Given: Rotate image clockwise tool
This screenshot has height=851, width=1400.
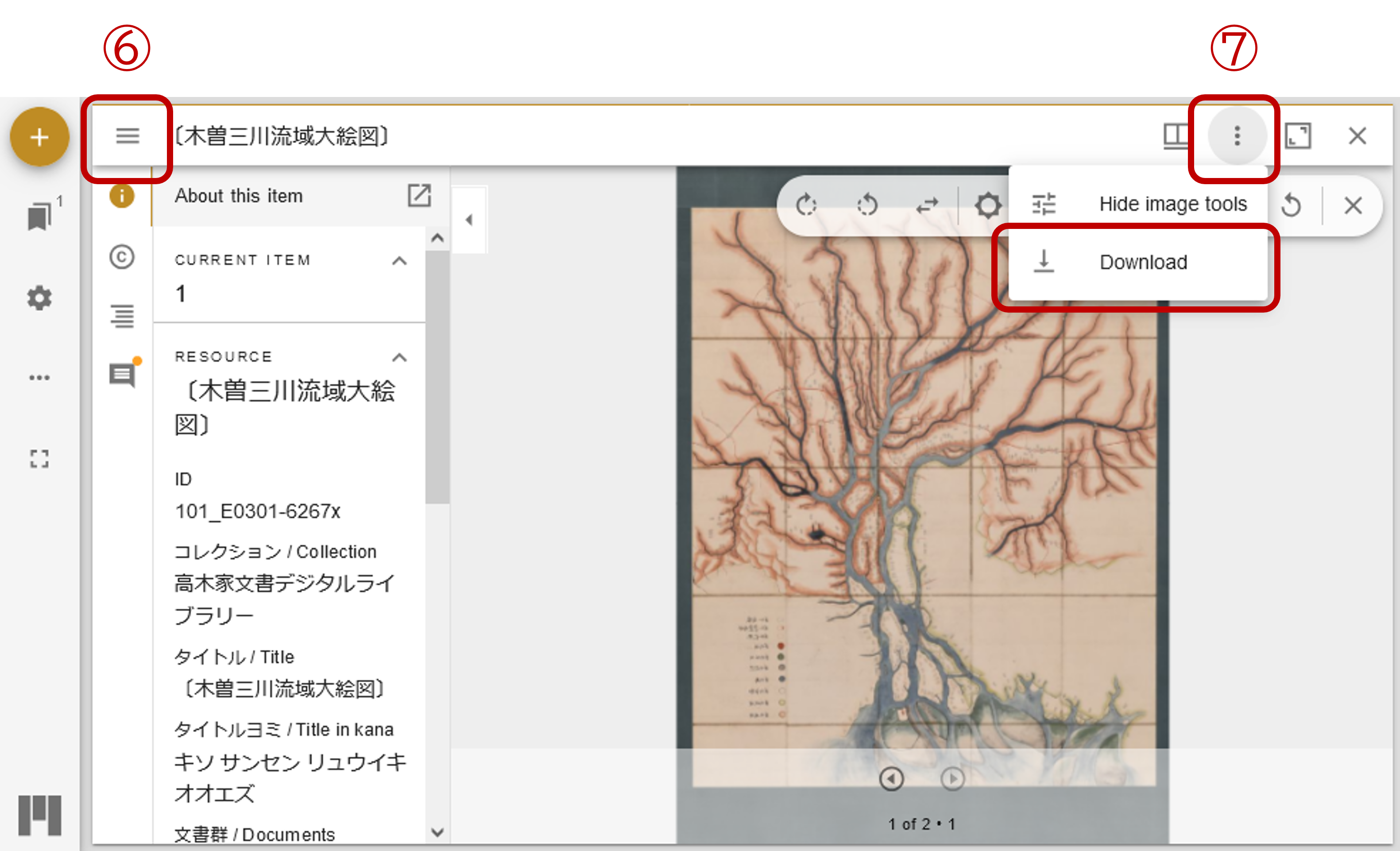Looking at the screenshot, I should pyautogui.click(x=806, y=205).
